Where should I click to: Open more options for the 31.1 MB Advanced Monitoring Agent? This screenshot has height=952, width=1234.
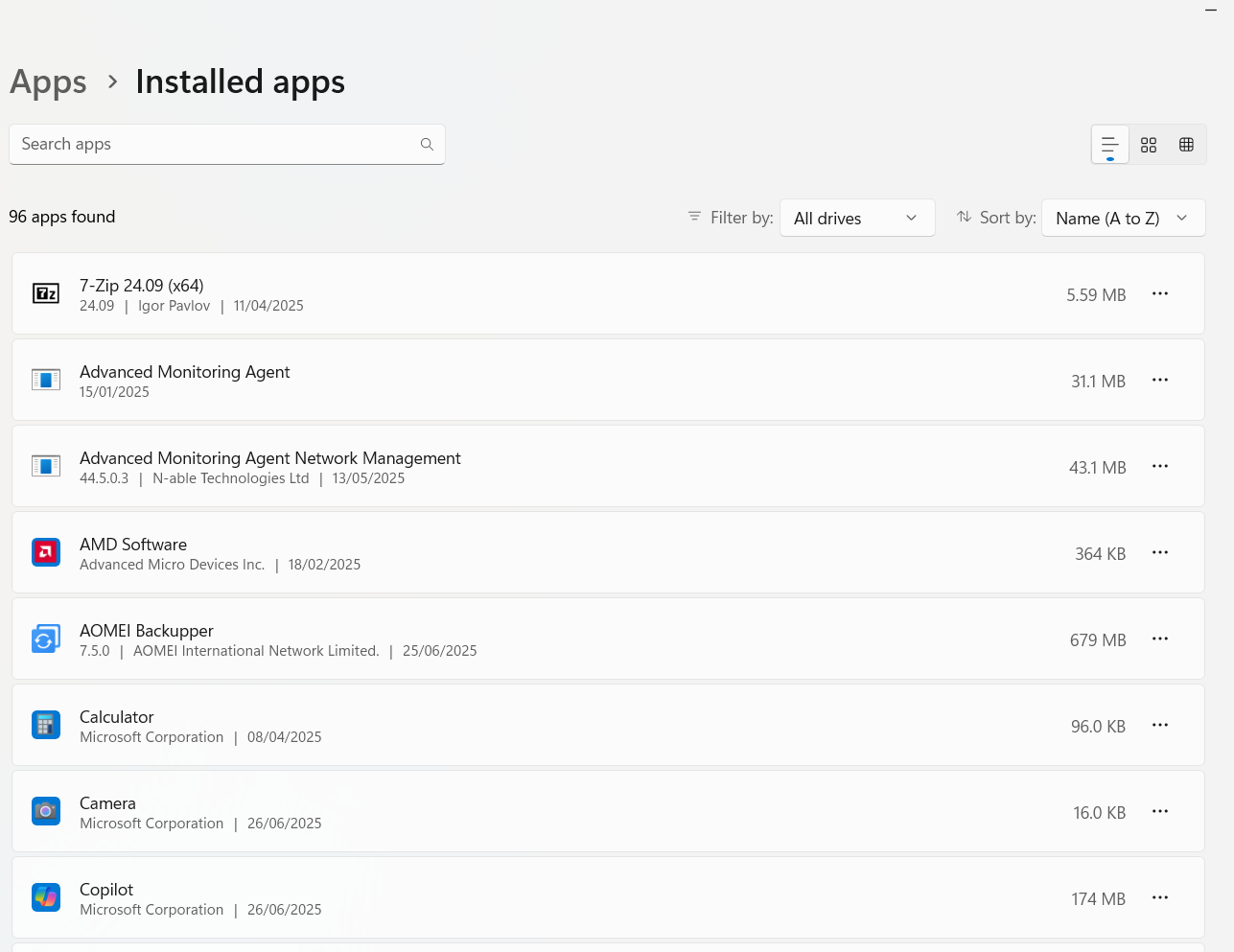click(x=1160, y=380)
